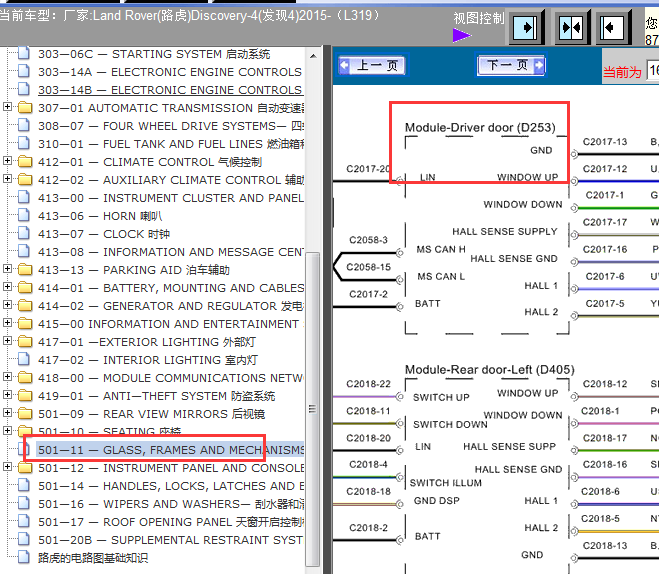The width and height of the screenshot is (659, 574).
Task: Expand the 418-00 Module Communications Network node
Action: 8,378
